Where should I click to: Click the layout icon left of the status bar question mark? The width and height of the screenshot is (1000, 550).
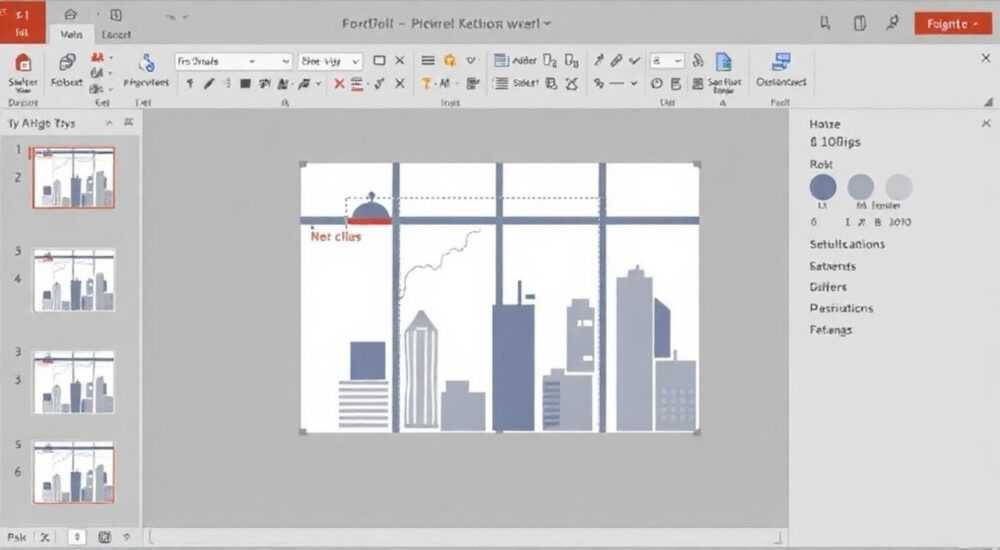pos(105,537)
